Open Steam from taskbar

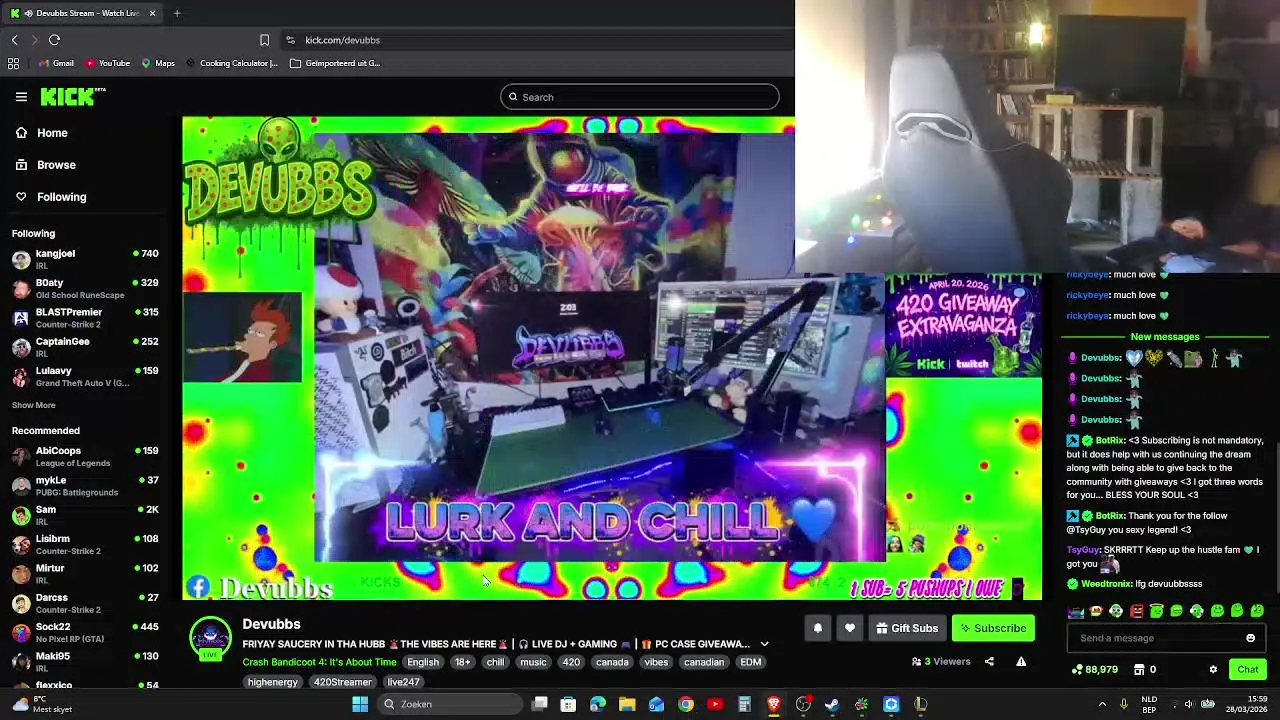(x=832, y=704)
